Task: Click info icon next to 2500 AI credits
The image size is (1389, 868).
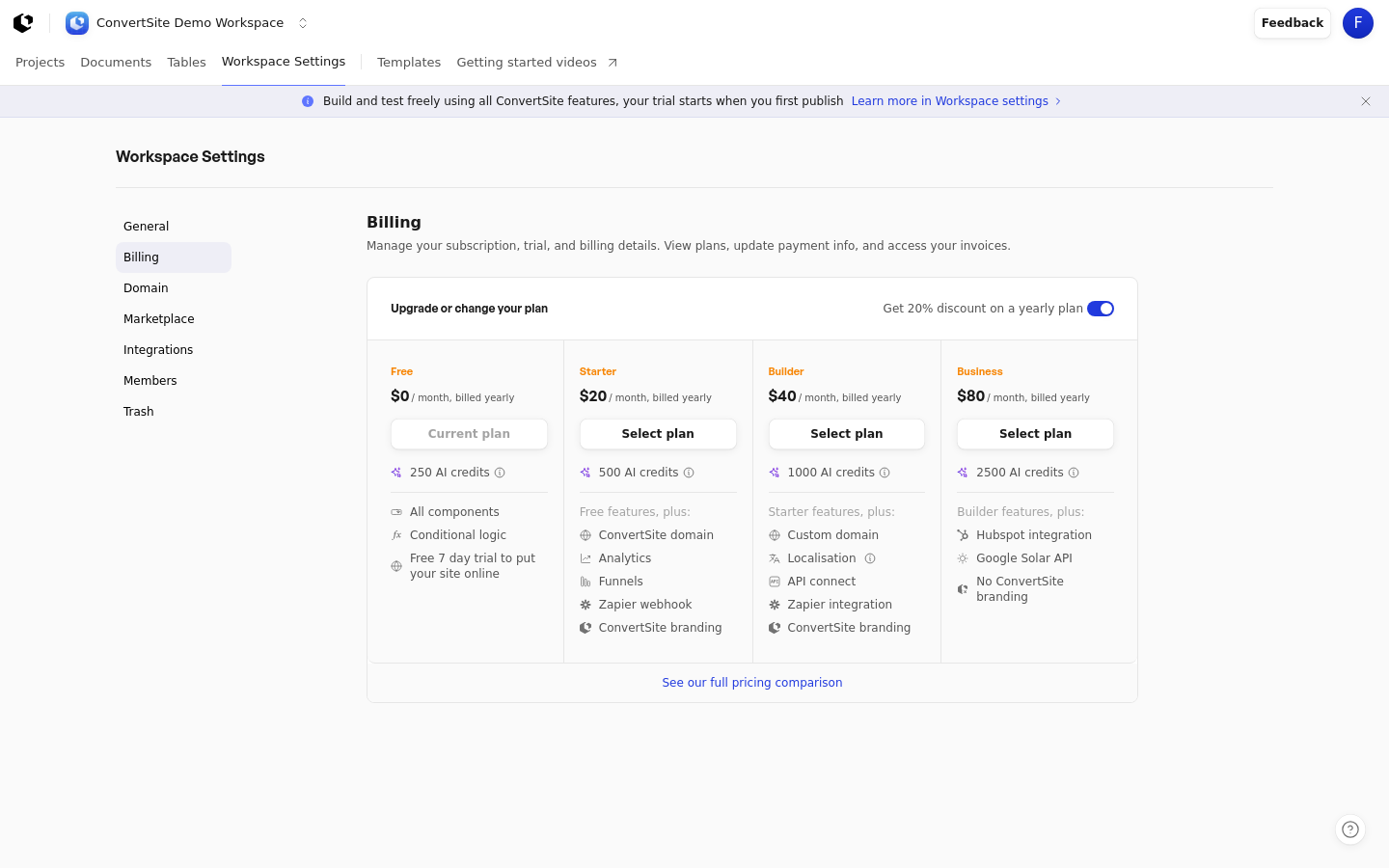Action: (x=1074, y=473)
